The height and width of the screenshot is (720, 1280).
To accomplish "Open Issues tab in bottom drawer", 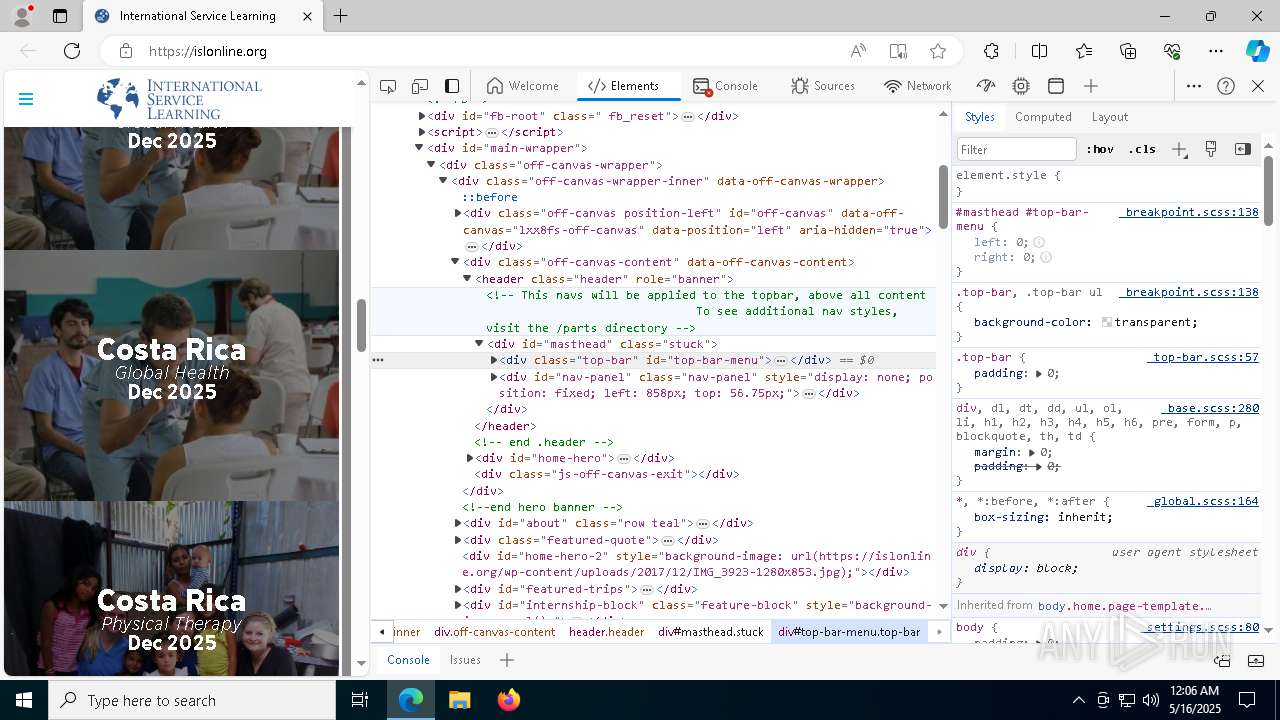I will [465, 660].
